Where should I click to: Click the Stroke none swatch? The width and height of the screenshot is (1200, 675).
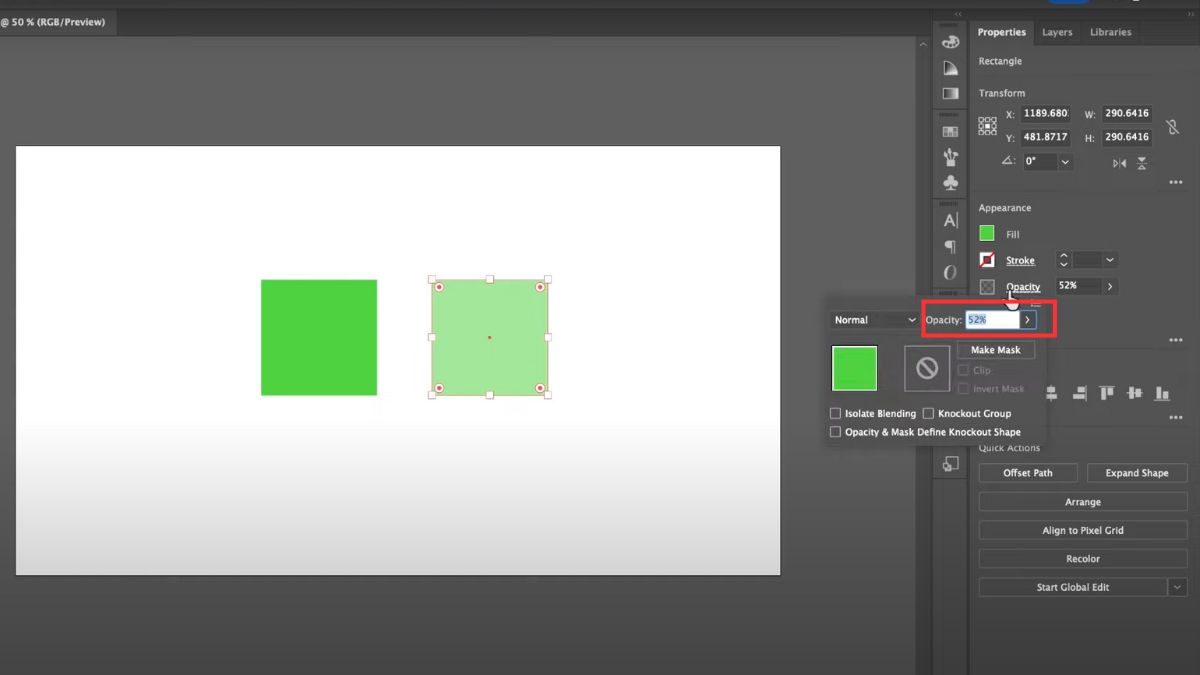coord(987,260)
